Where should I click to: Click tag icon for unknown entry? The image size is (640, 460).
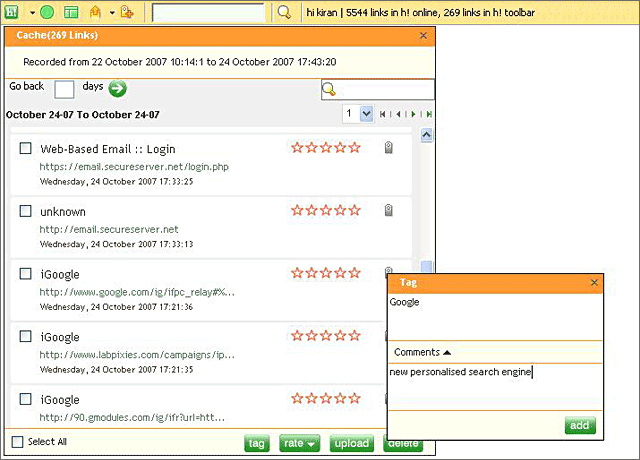point(389,210)
